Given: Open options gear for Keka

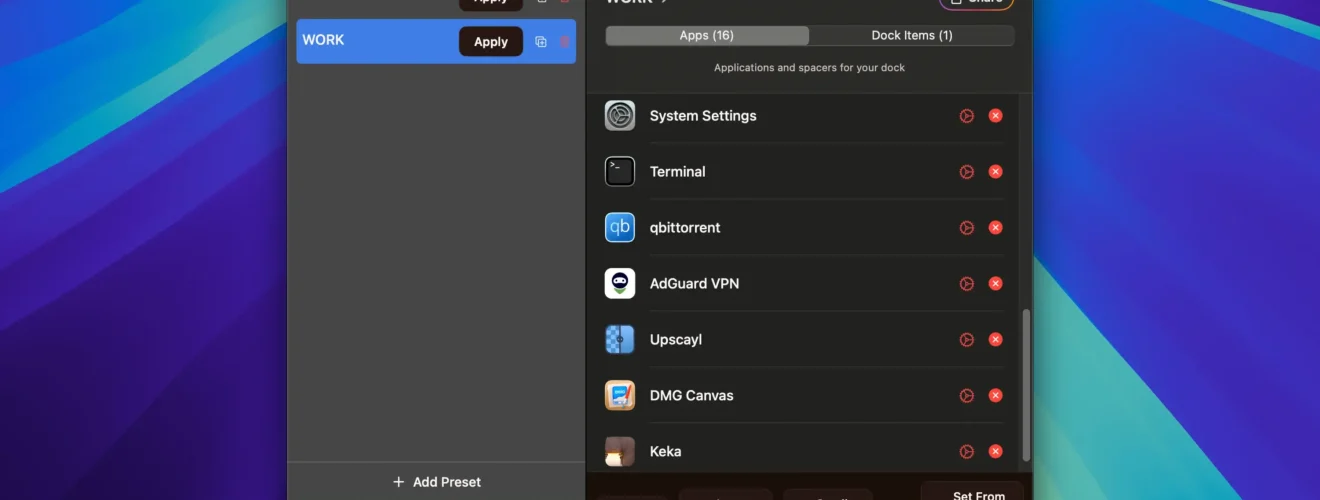Looking at the screenshot, I should click(x=966, y=452).
